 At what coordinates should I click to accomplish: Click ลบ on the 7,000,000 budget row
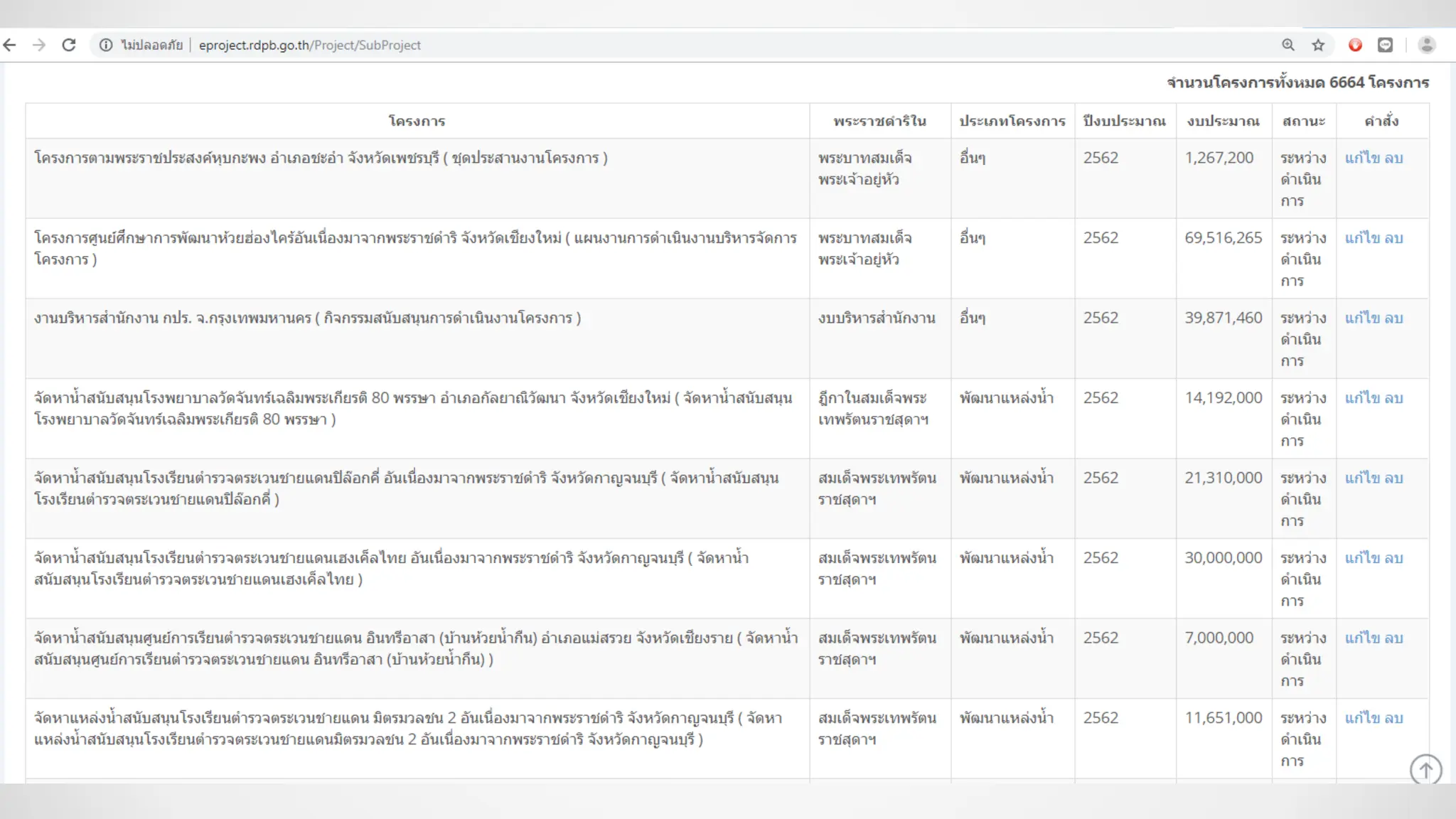pyautogui.click(x=1394, y=638)
